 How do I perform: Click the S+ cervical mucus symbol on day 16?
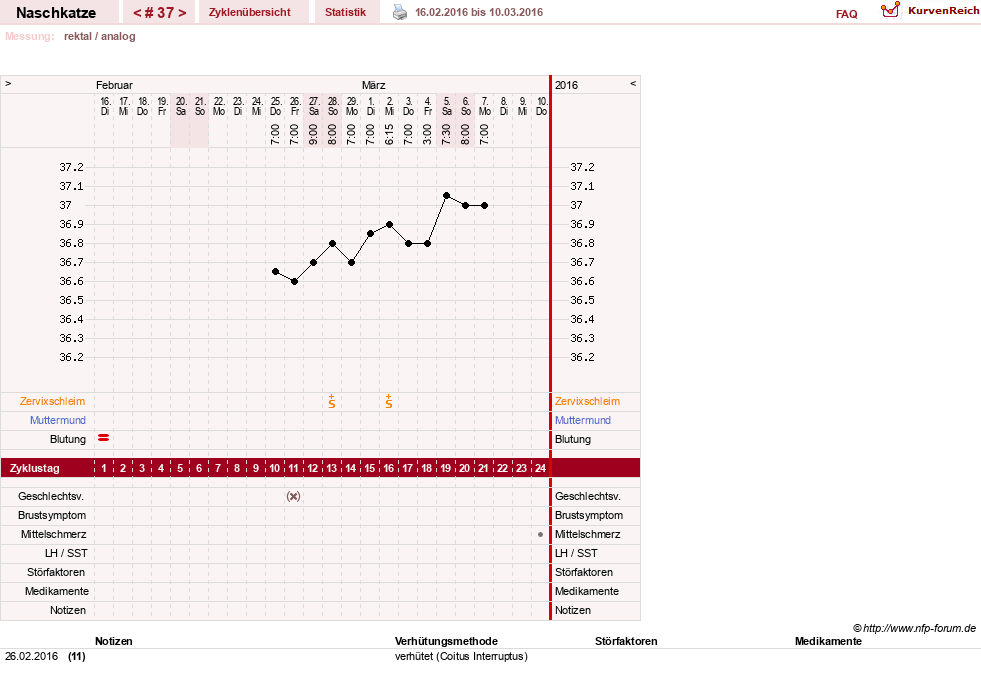pyautogui.click(x=389, y=402)
